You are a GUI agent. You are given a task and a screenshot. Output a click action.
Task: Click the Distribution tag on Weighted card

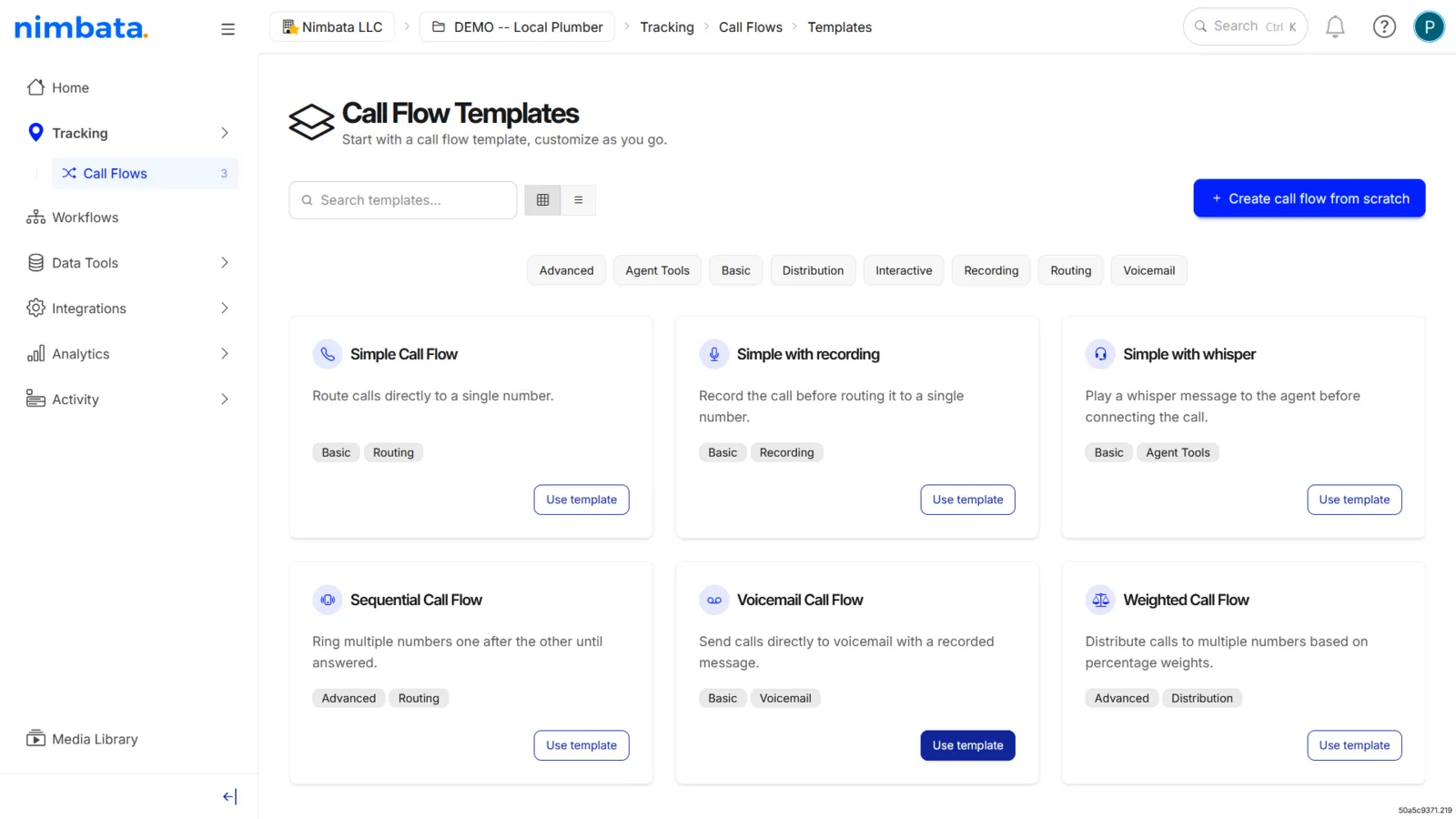[1202, 698]
